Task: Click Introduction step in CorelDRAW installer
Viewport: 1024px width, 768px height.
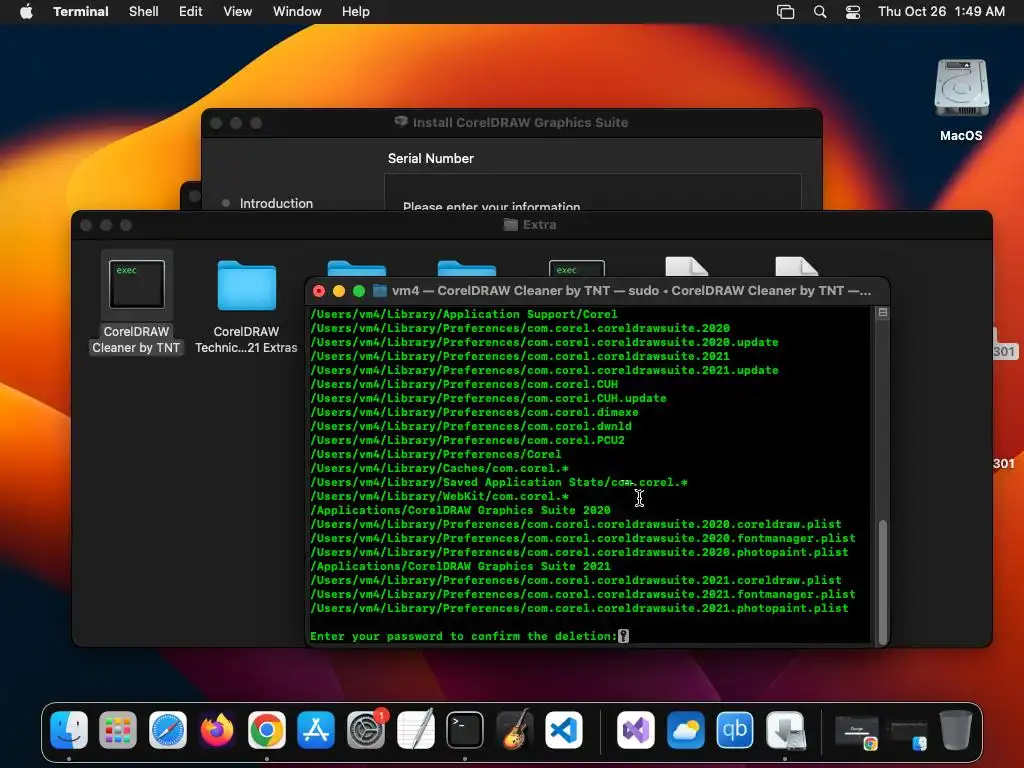Action: pos(276,203)
